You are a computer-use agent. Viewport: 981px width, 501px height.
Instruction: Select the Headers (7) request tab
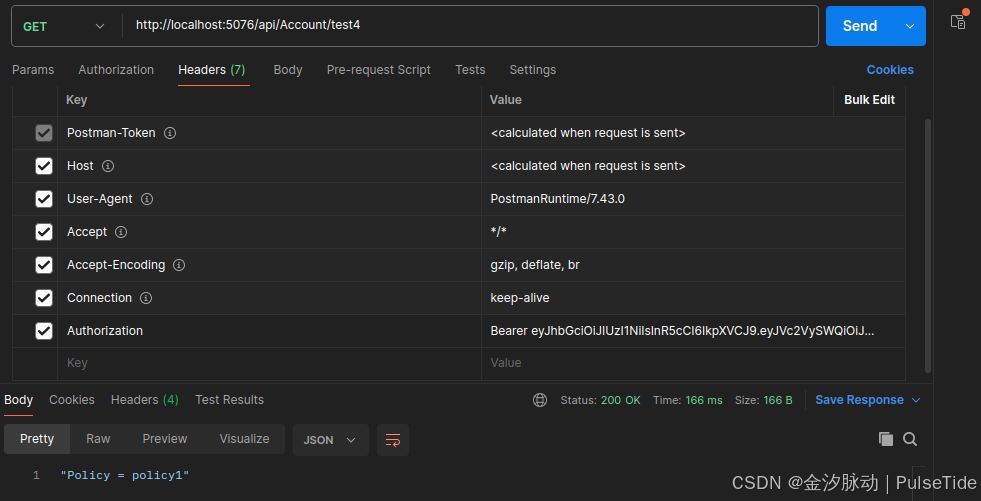[x=211, y=70]
